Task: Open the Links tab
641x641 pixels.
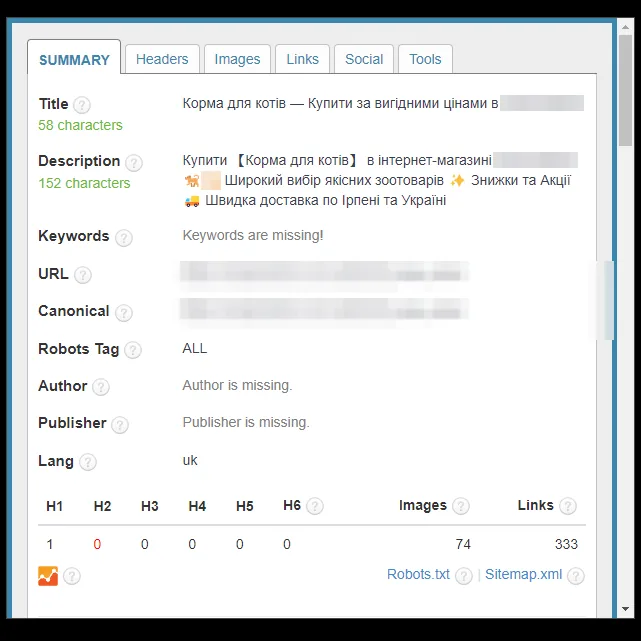Action: [x=303, y=59]
